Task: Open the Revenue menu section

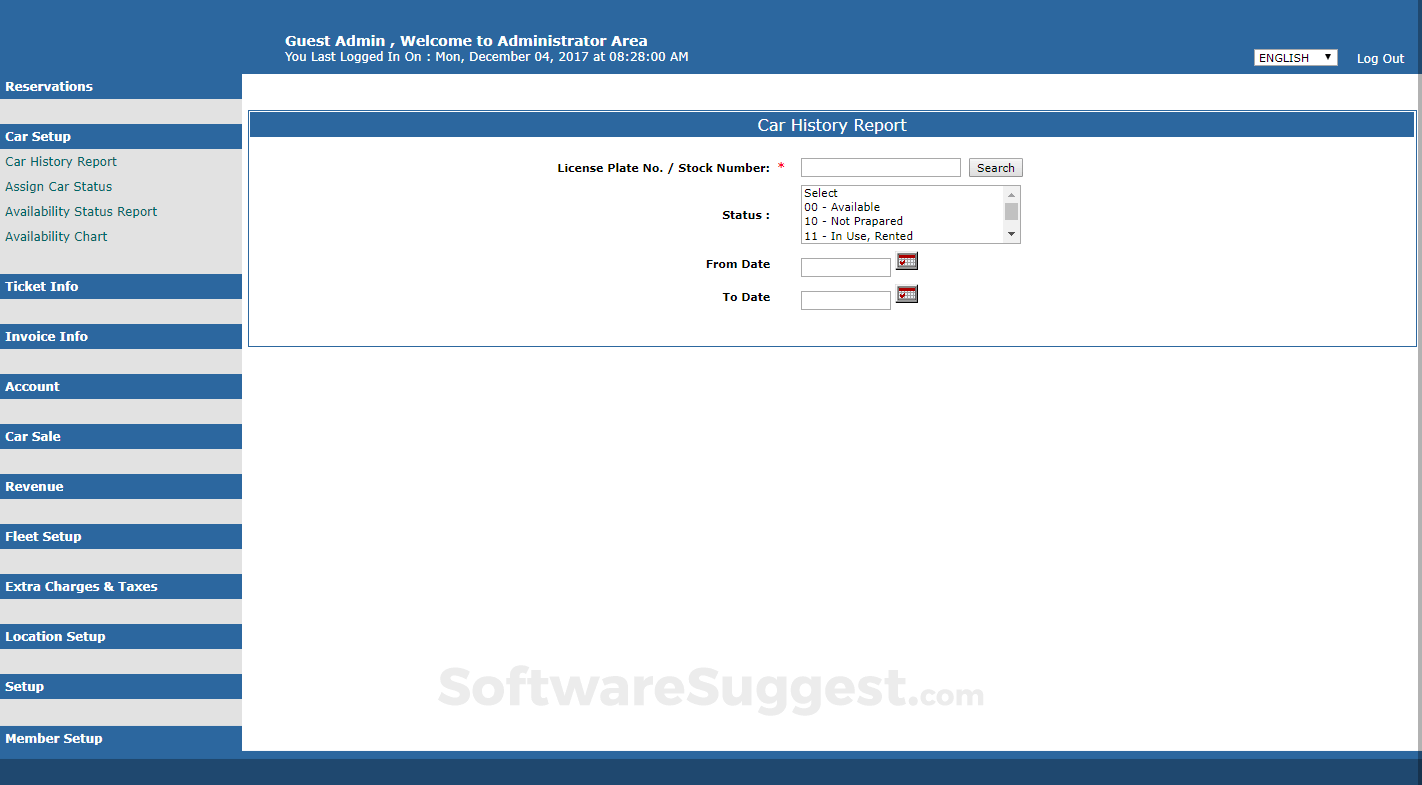Action: pos(34,486)
